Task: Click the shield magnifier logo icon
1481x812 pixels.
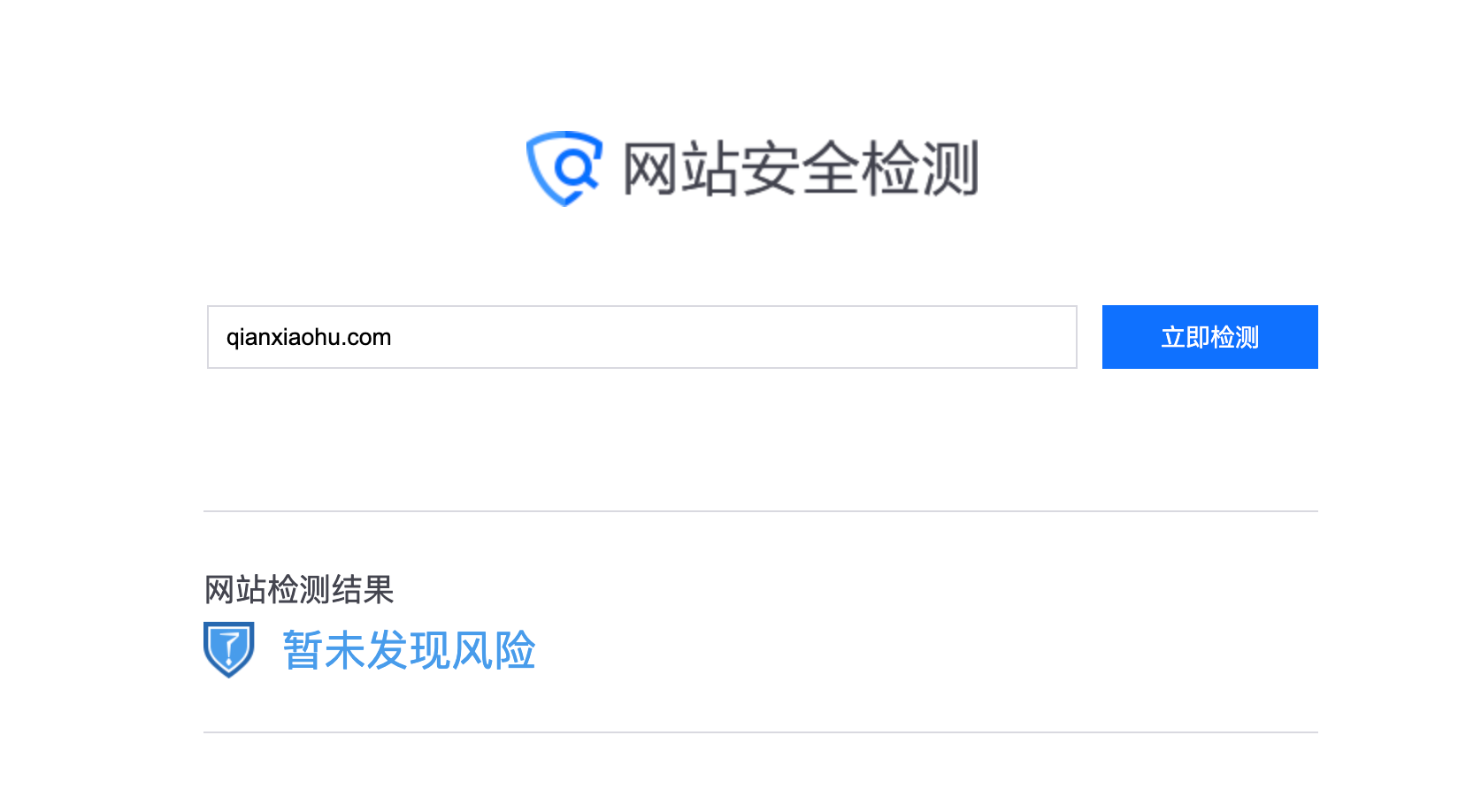Action: [564, 168]
